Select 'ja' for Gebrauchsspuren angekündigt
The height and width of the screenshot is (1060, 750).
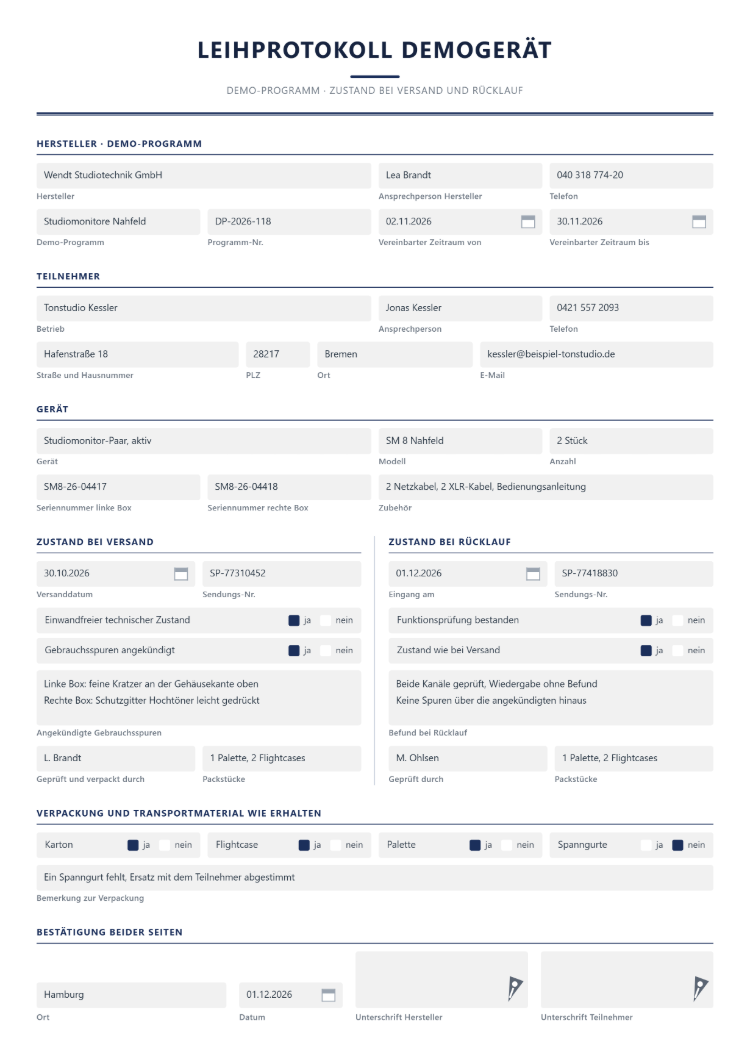294,650
